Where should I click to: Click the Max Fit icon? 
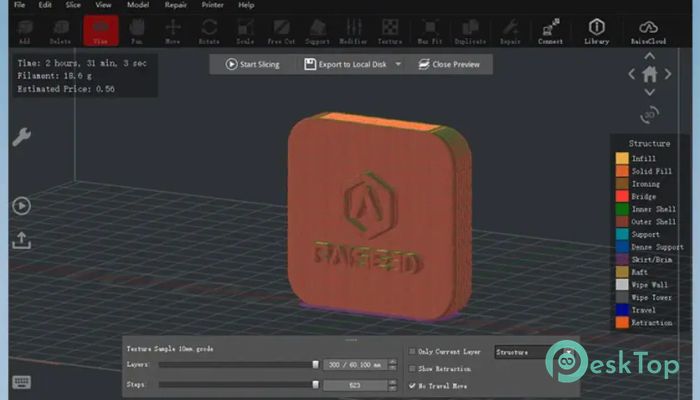click(x=430, y=31)
